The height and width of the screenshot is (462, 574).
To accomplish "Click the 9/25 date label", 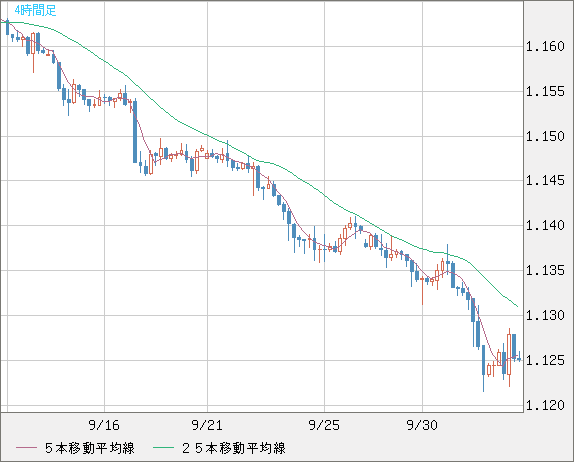I will [324, 425].
